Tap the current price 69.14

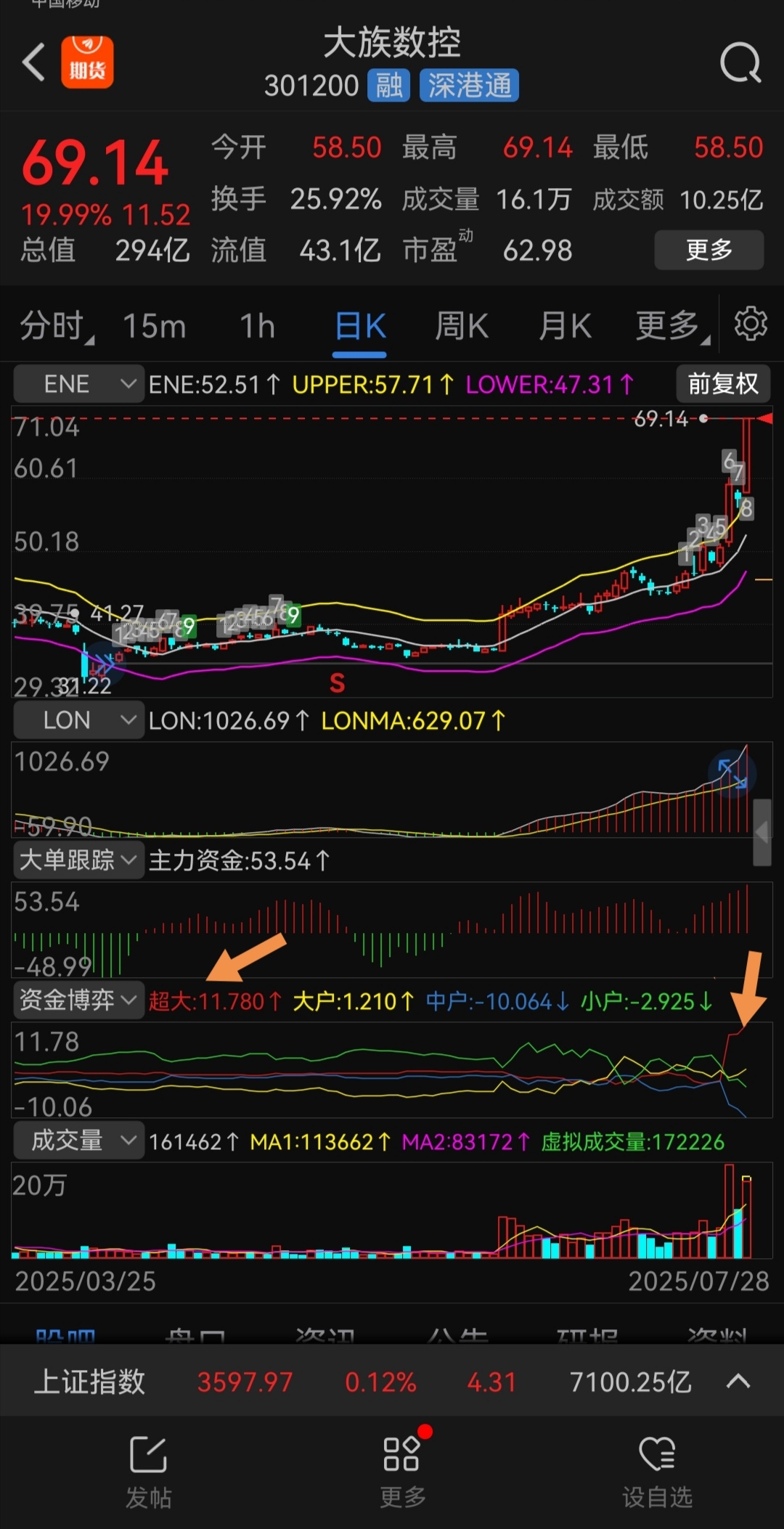click(x=95, y=163)
